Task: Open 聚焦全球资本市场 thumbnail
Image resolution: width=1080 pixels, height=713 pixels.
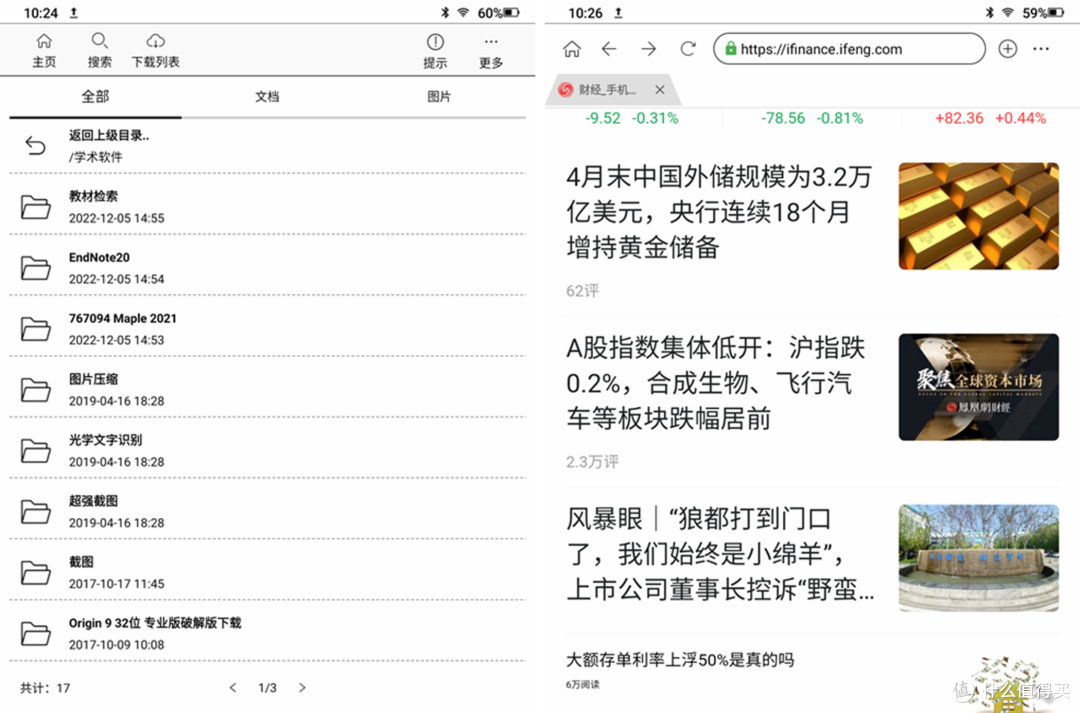Action: pyautogui.click(x=979, y=387)
